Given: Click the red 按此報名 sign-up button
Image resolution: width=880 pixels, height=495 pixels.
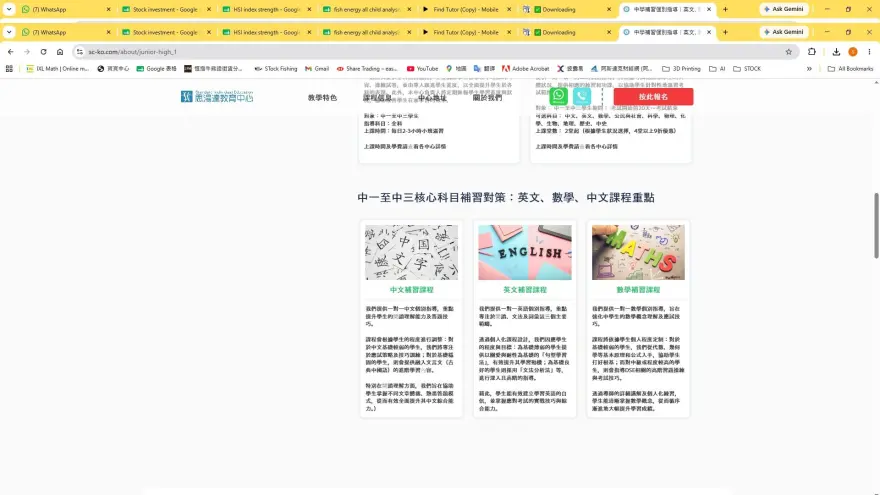Looking at the screenshot, I should tap(653, 97).
